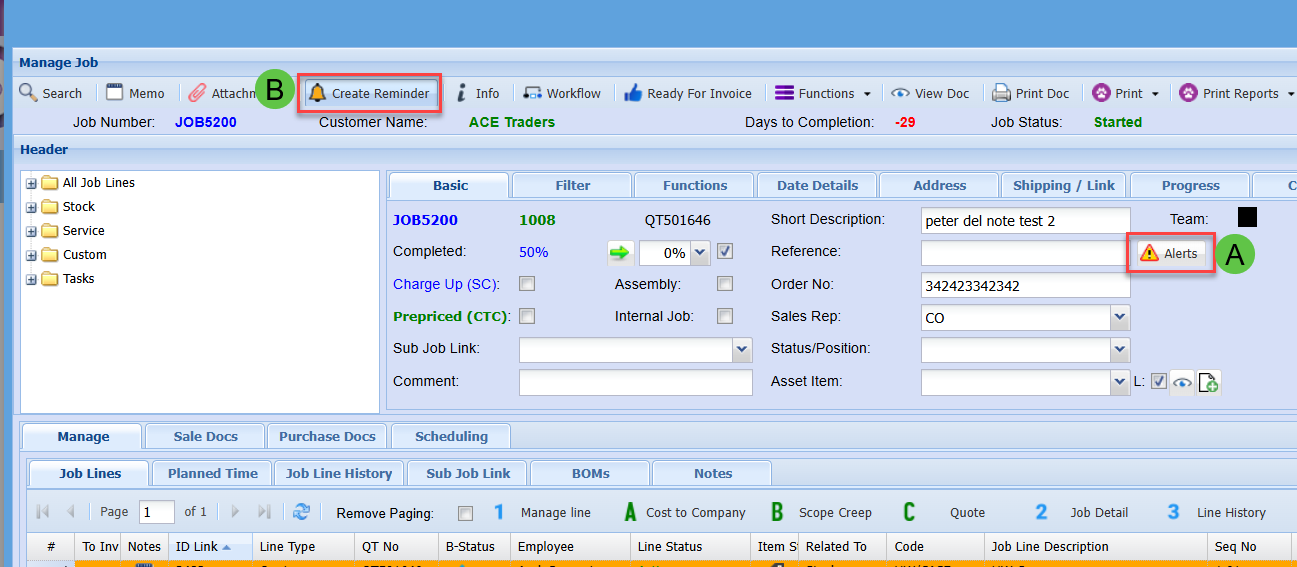Open the Sales Rep dropdown

[1119, 318]
